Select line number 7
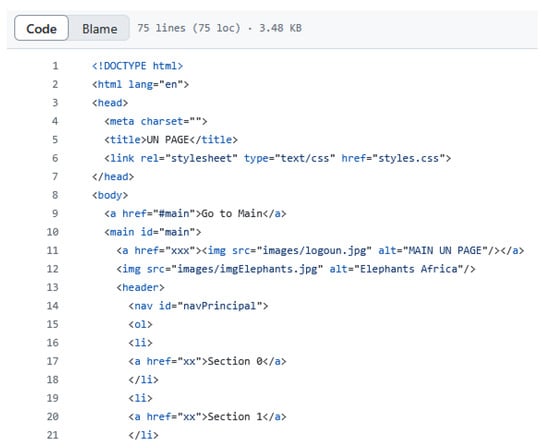The image size is (550, 448). [55, 176]
